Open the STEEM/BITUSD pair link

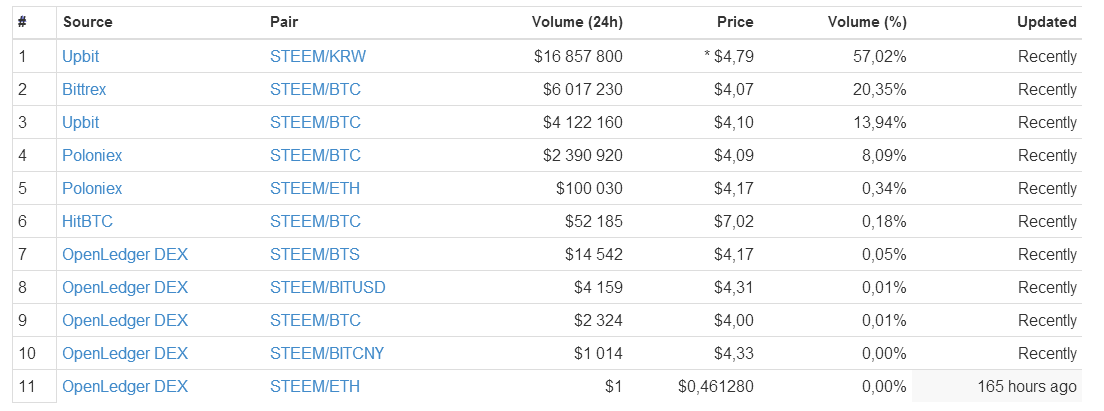(327, 287)
